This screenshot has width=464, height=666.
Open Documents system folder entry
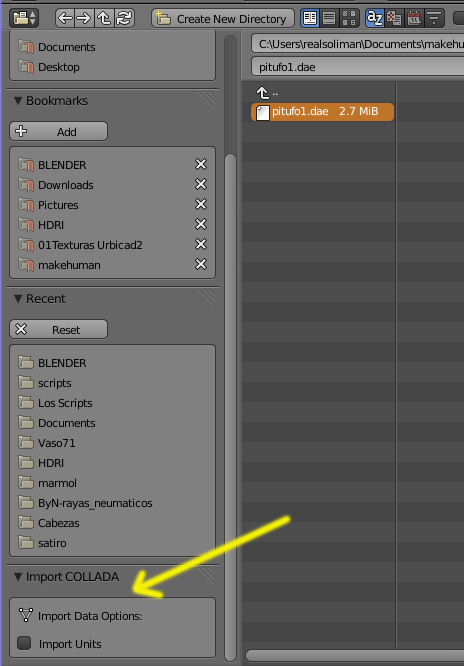[112, 47]
